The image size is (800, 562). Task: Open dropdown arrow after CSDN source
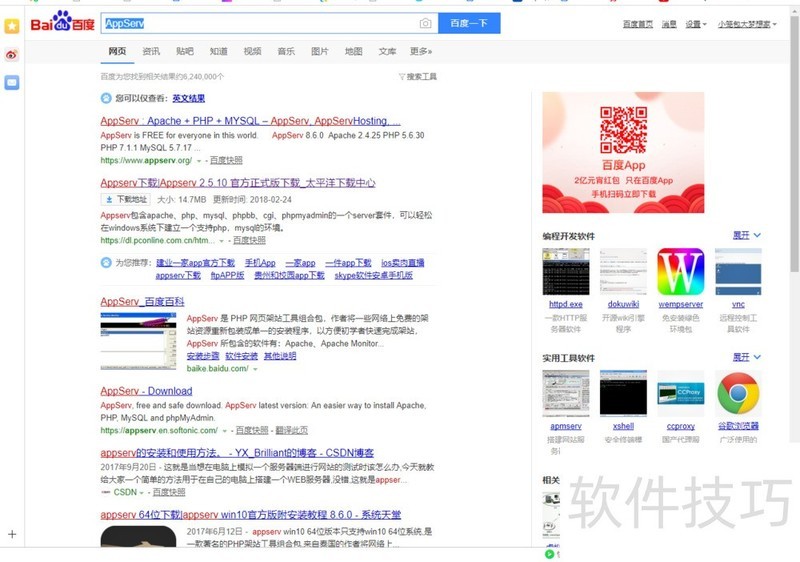[x=141, y=493]
